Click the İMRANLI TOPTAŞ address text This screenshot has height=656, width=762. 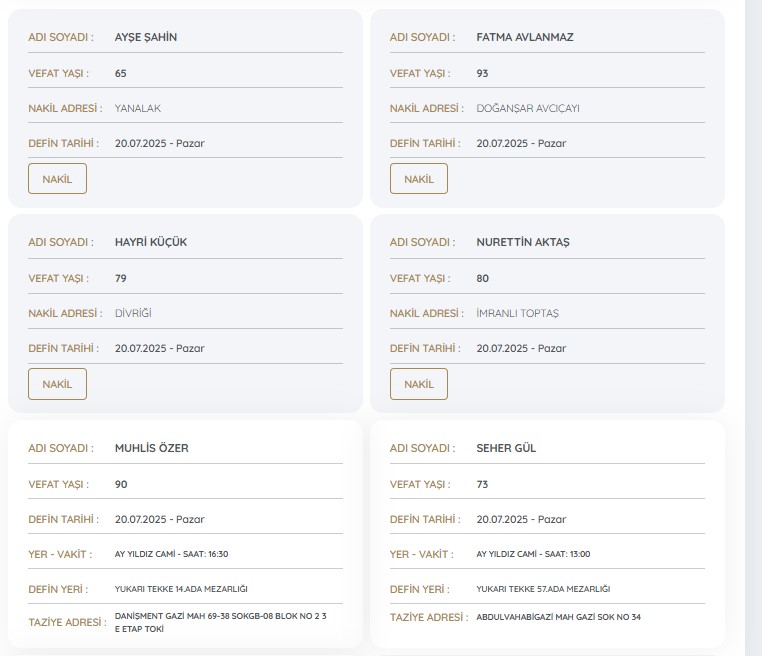[x=518, y=314]
